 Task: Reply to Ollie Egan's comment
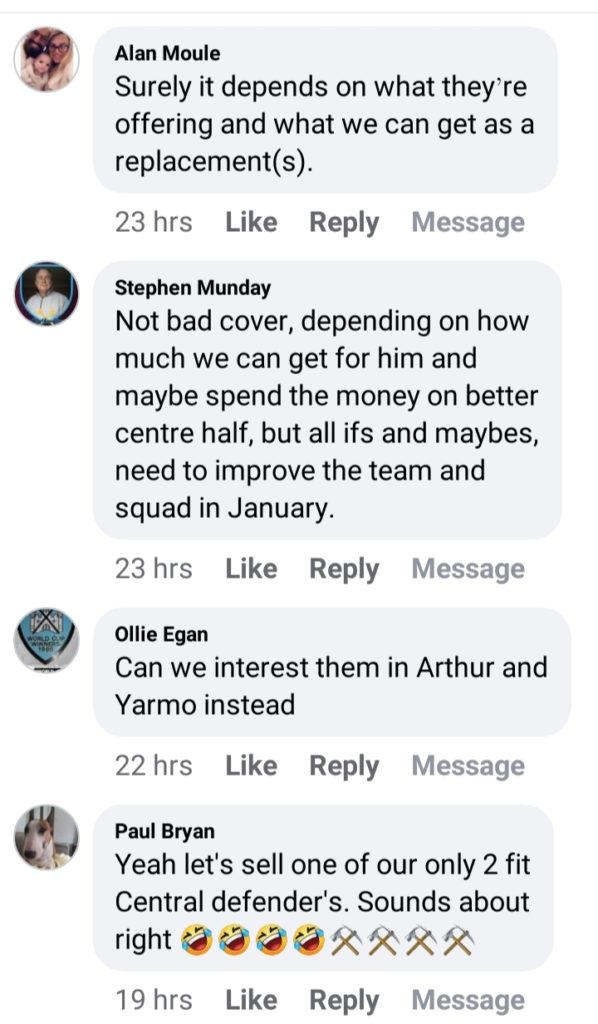tap(344, 766)
